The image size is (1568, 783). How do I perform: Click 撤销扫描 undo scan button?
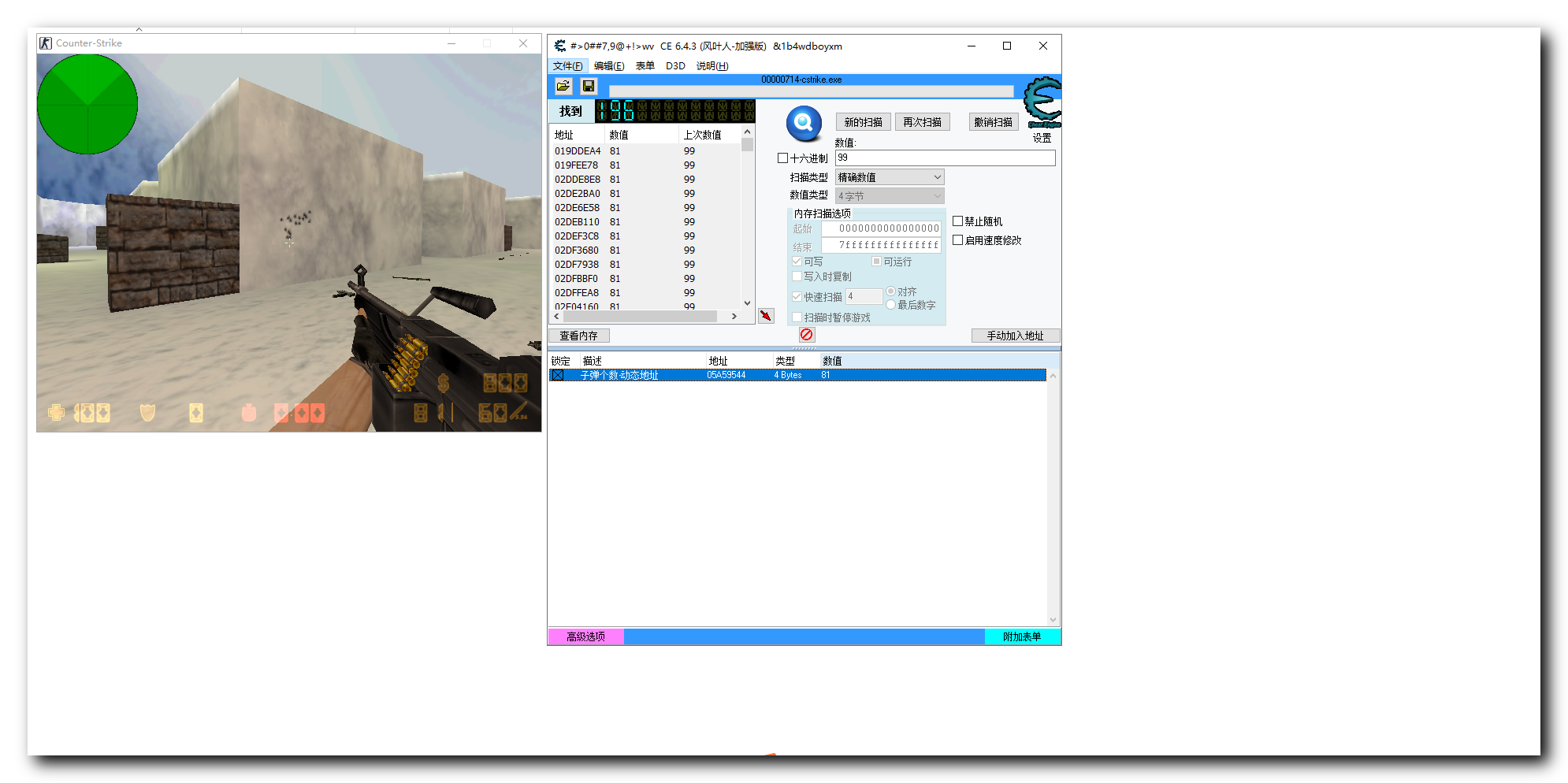pyautogui.click(x=994, y=122)
